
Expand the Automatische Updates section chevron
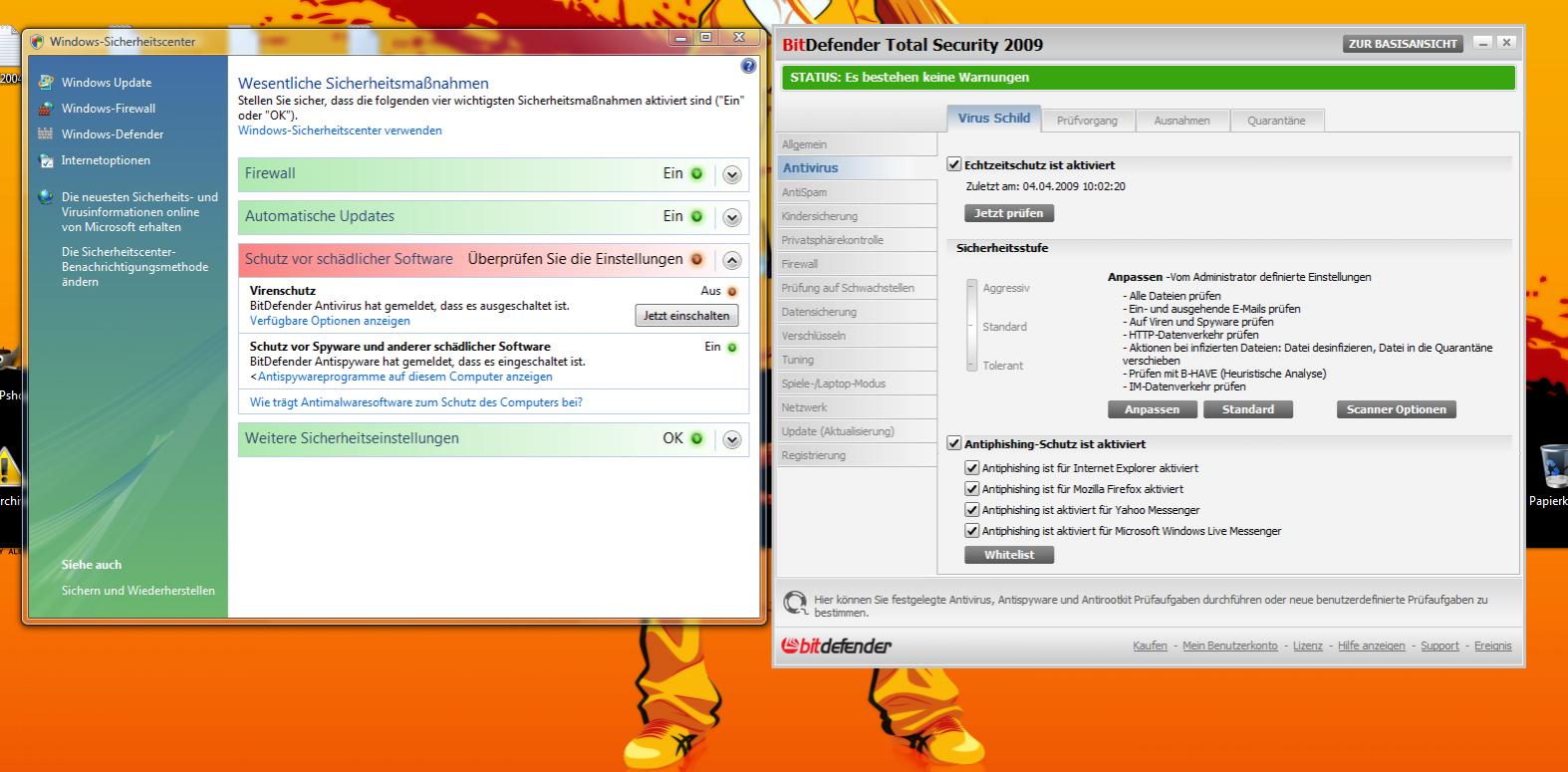(732, 217)
